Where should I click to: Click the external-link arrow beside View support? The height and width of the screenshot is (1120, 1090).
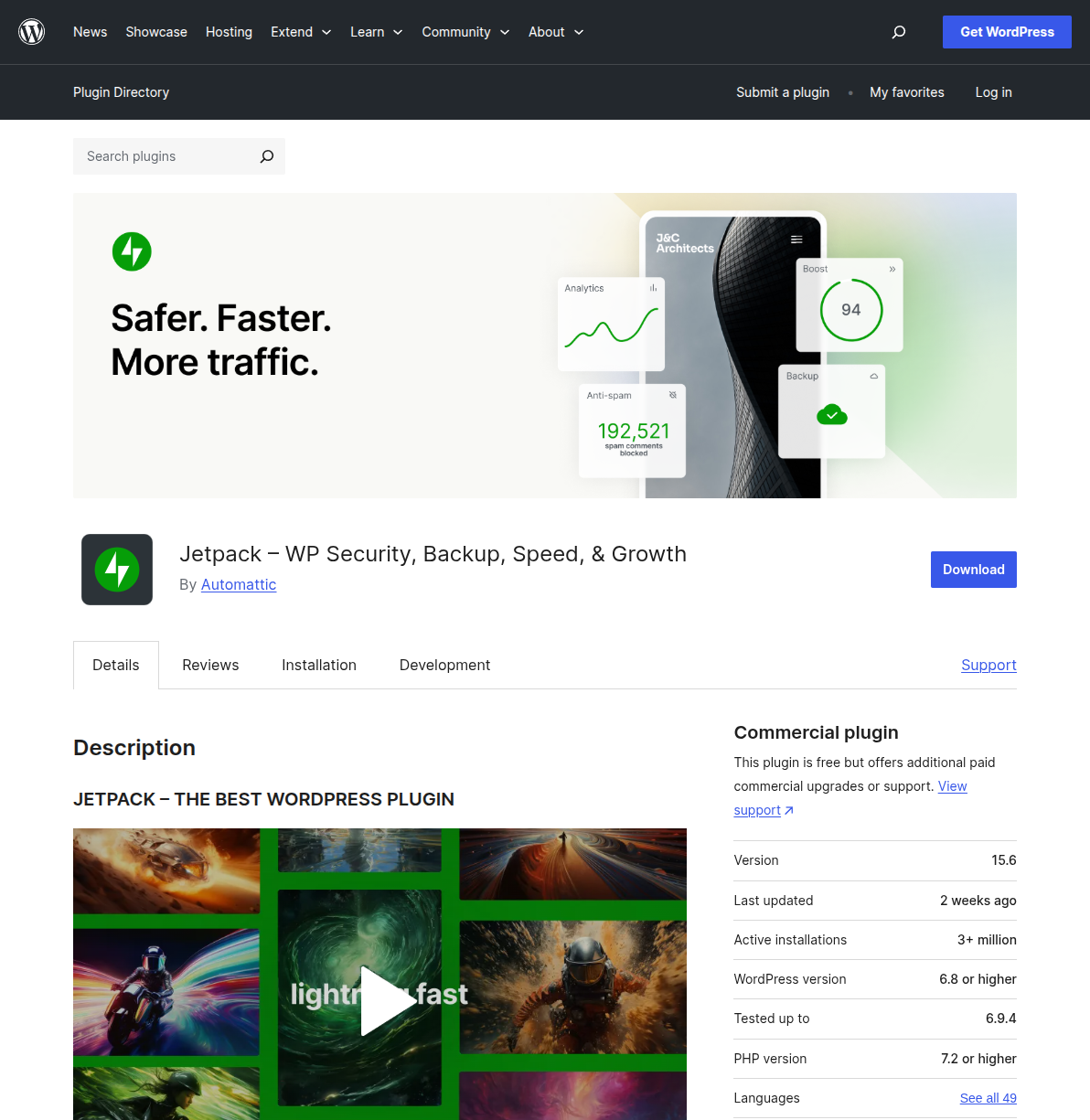[x=788, y=810]
